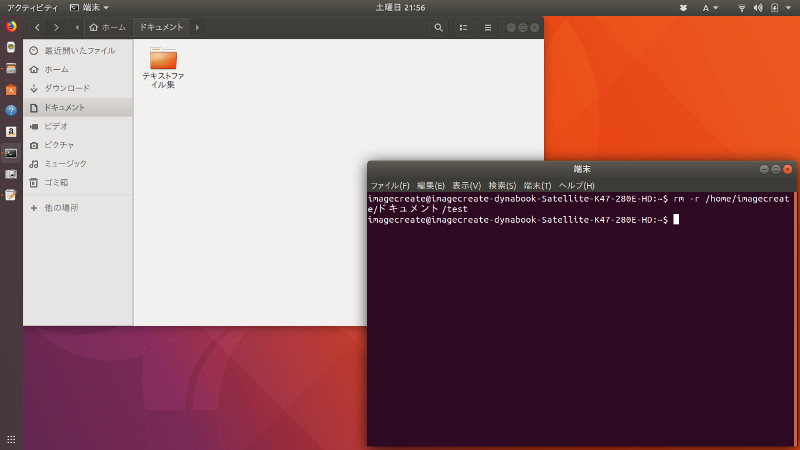Open the text editor in the dock

(x=11, y=195)
